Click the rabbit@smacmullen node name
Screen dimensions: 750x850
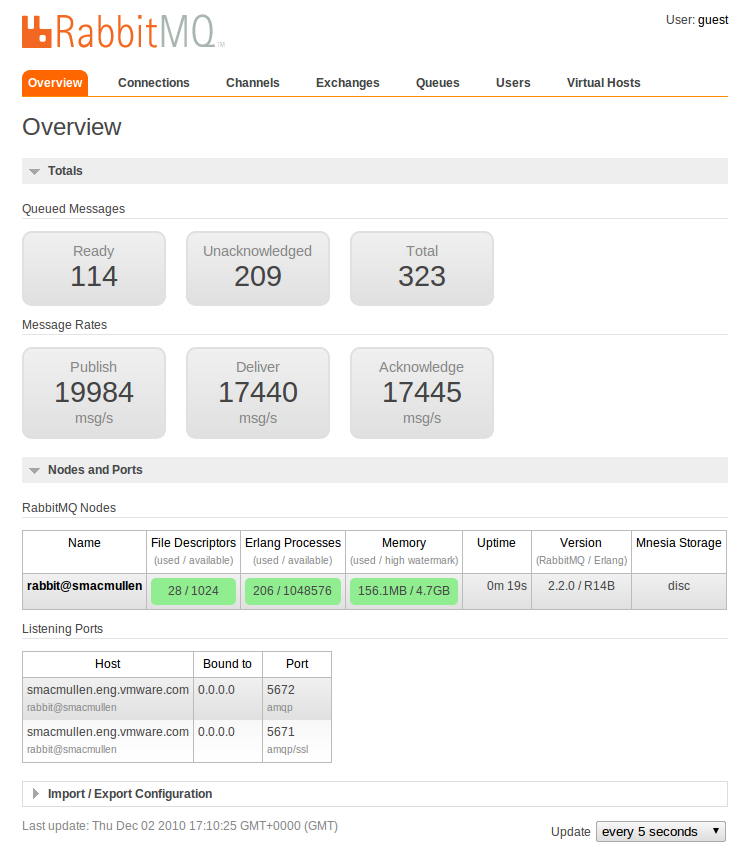tap(85, 586)
